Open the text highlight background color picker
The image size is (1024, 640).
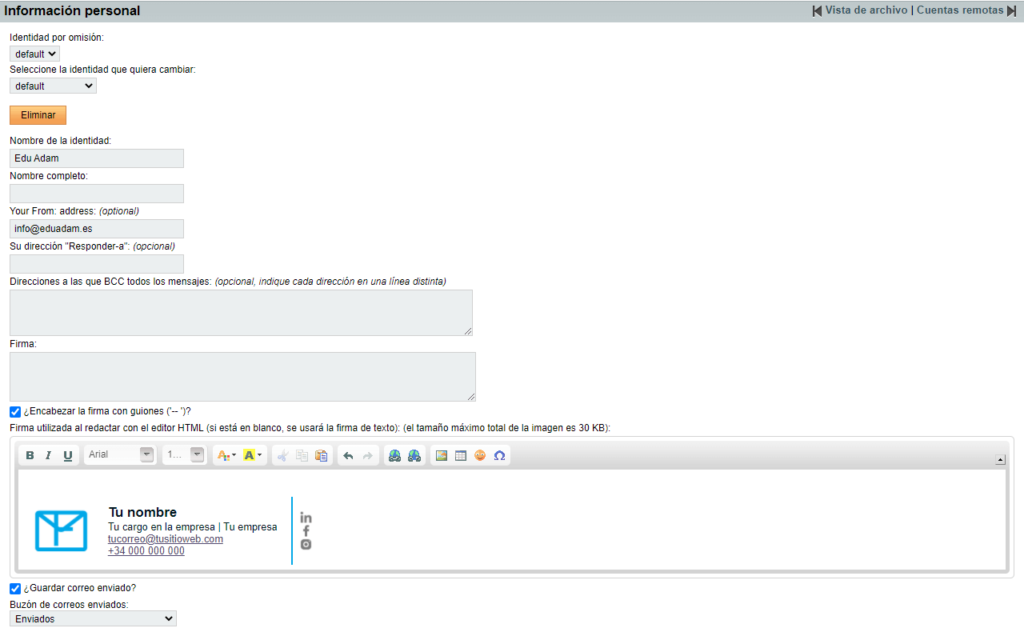pos(253,456)
